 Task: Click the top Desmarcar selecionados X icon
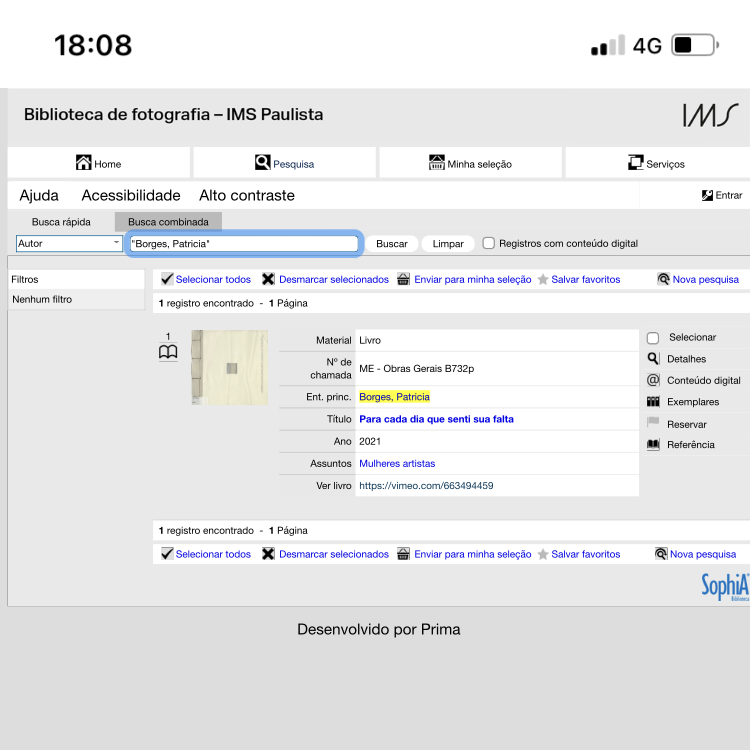(x=268, y=279)
